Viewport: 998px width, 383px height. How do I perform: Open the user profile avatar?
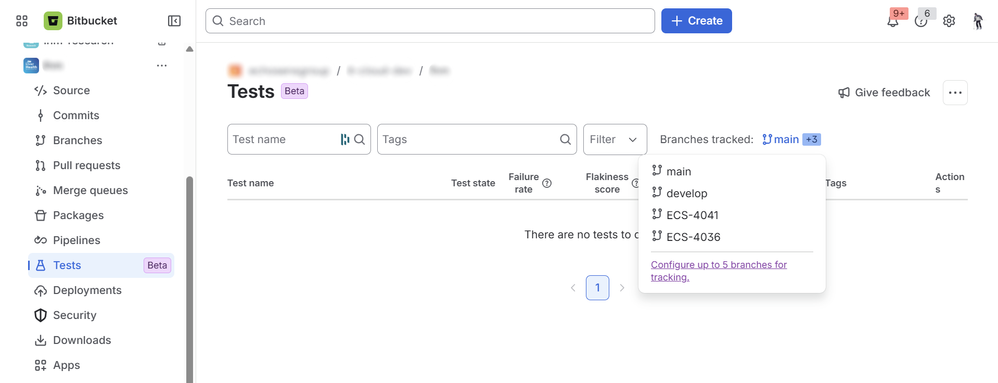pyautogui.click(x=978, y=21)
